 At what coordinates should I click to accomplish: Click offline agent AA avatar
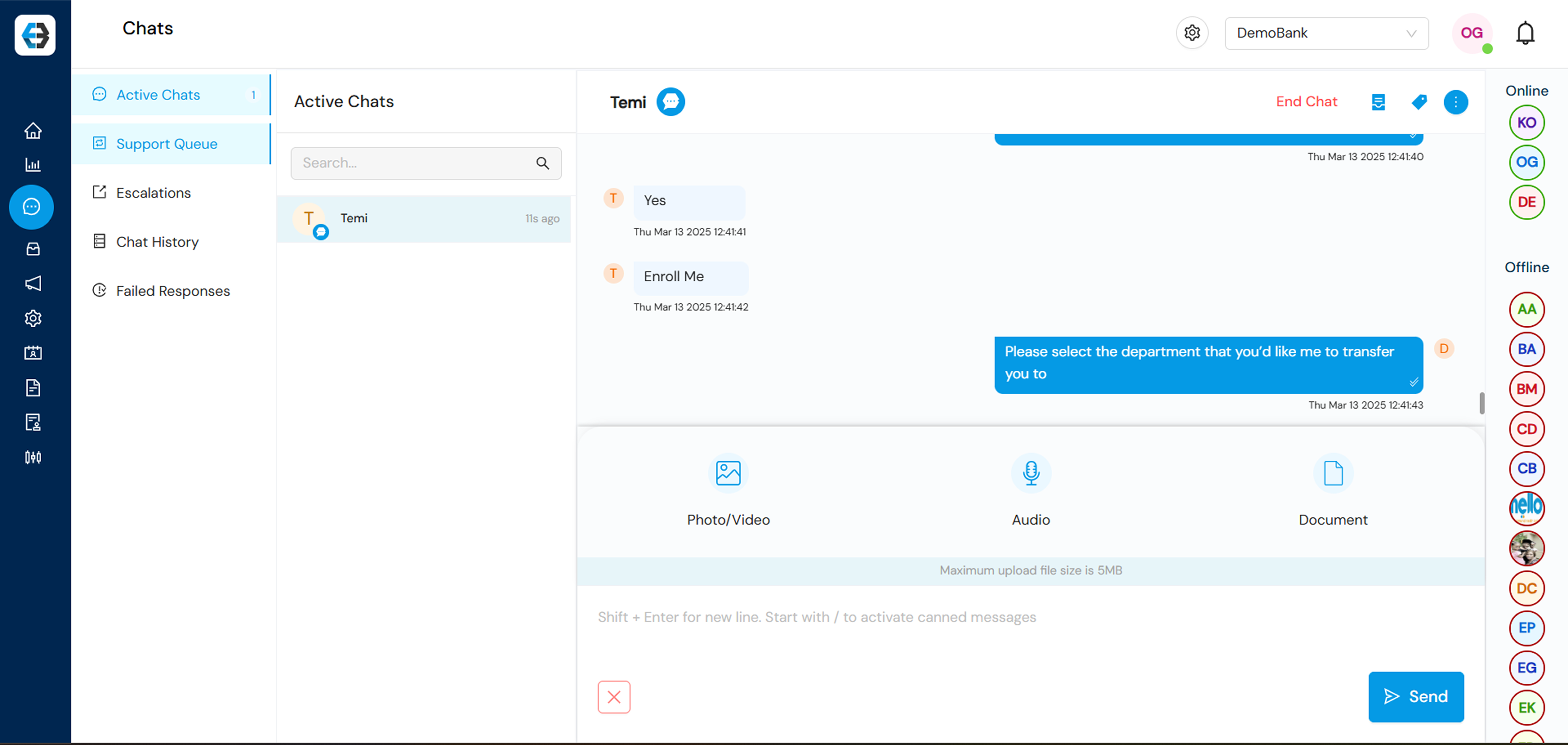[x=1527, y=309]
